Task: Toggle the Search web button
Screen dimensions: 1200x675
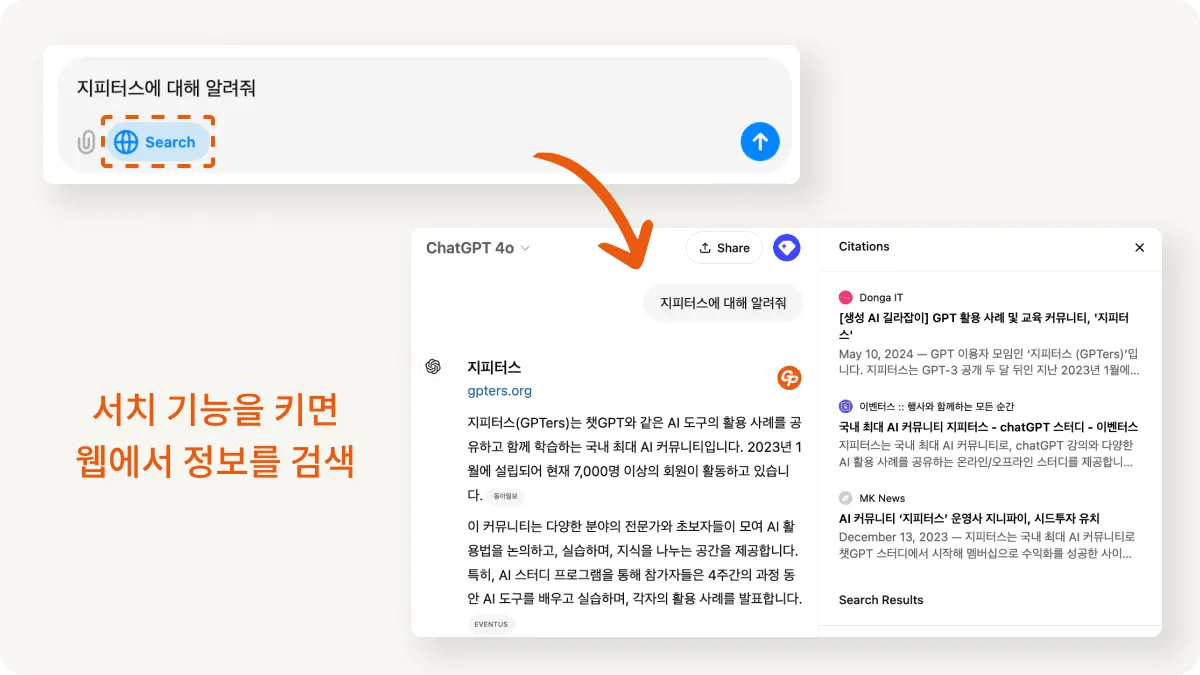Action: click(x=157, y=142)
